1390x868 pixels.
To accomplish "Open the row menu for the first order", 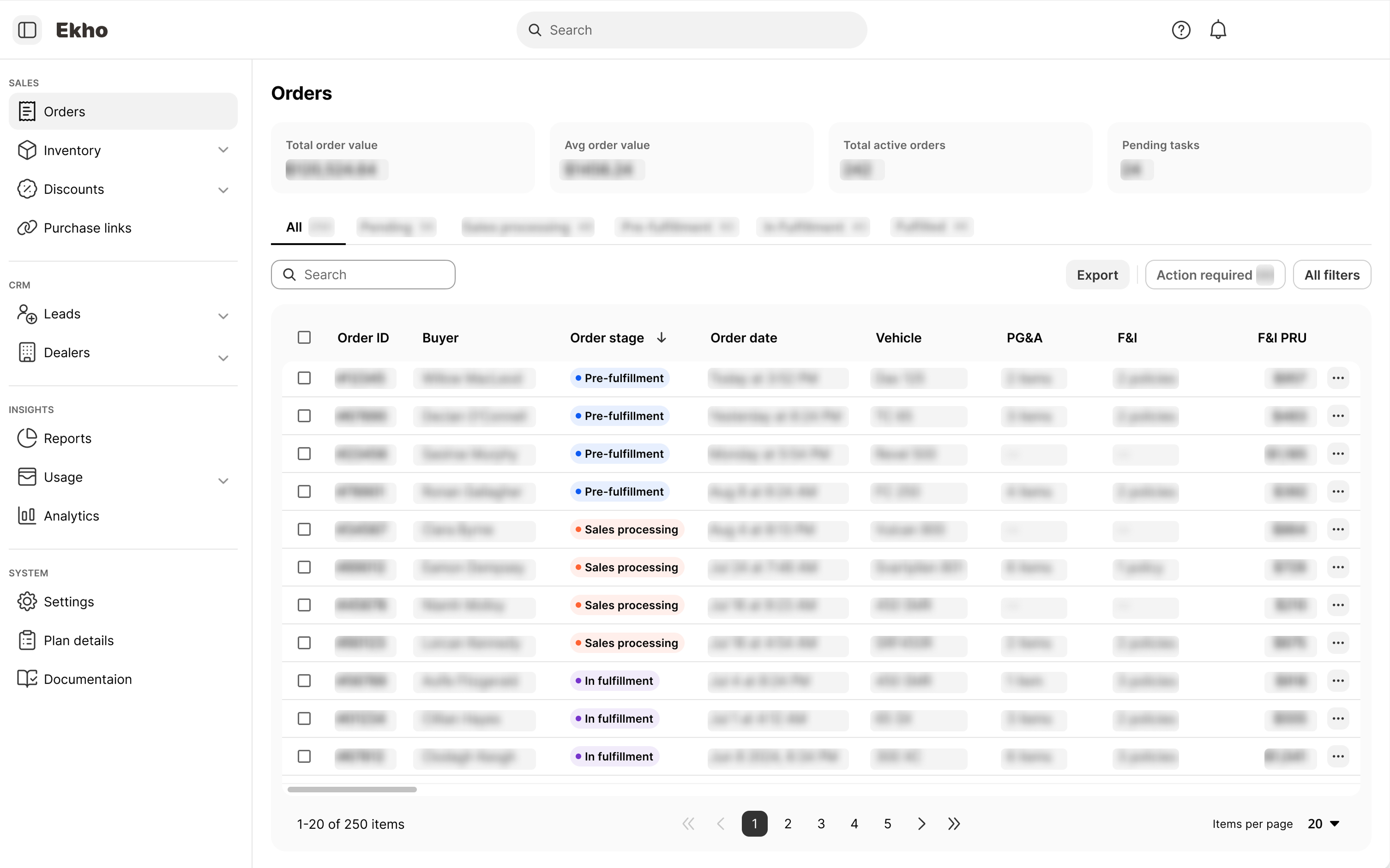I will [x=1338, y=378].
